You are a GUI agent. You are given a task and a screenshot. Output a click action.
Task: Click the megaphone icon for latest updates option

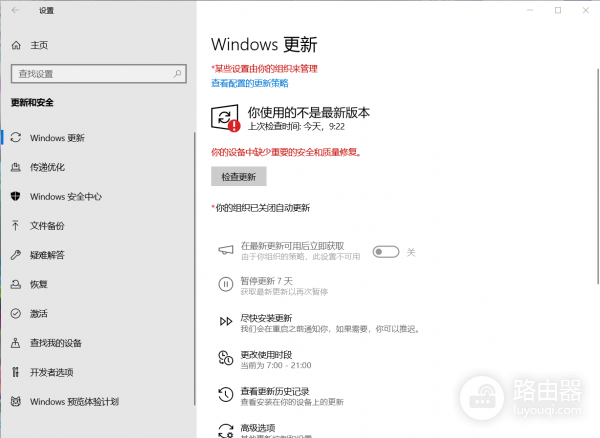point(226,251)
